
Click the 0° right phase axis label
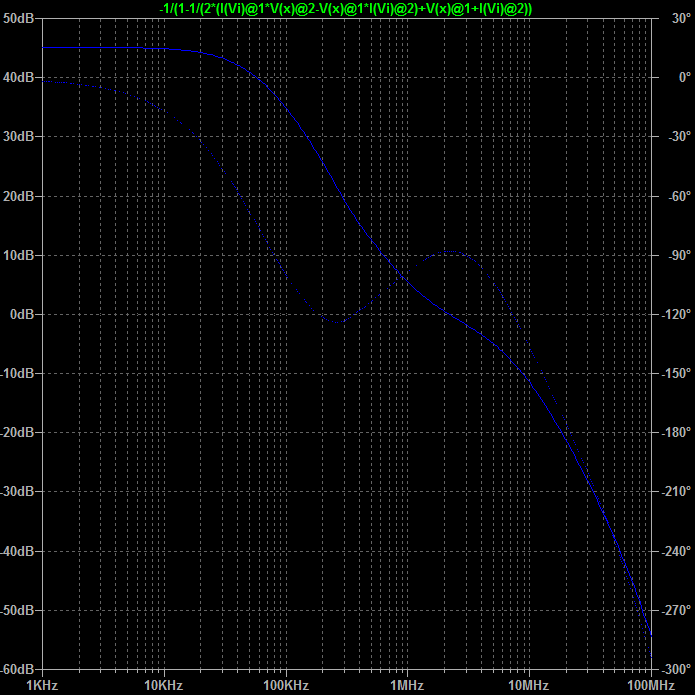(x=685, y=78)
